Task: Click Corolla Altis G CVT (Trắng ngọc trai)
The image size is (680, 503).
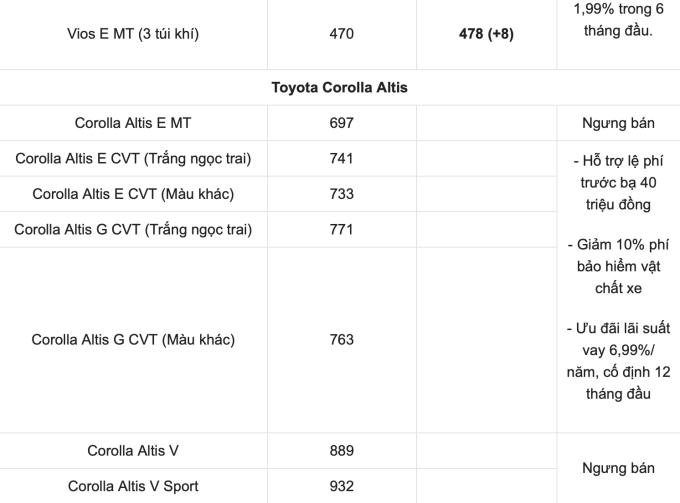Action: coord(133,229)
